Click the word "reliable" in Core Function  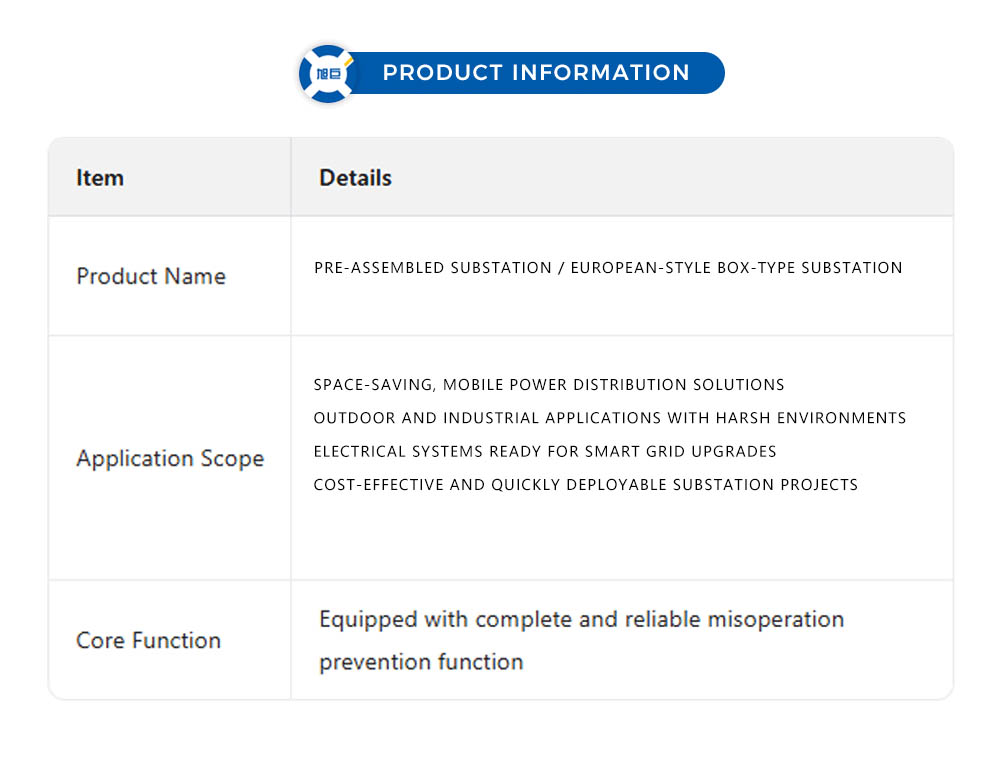[x=663, y=620]
